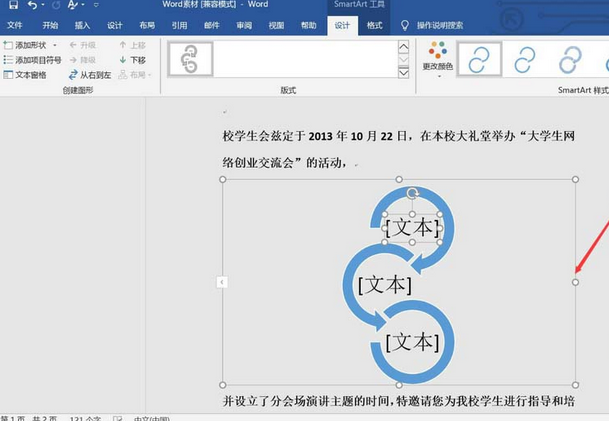The height and width of the screenshot is (421, 609).
Task: Click the top [文本] text placeholder
Action: 412,227
